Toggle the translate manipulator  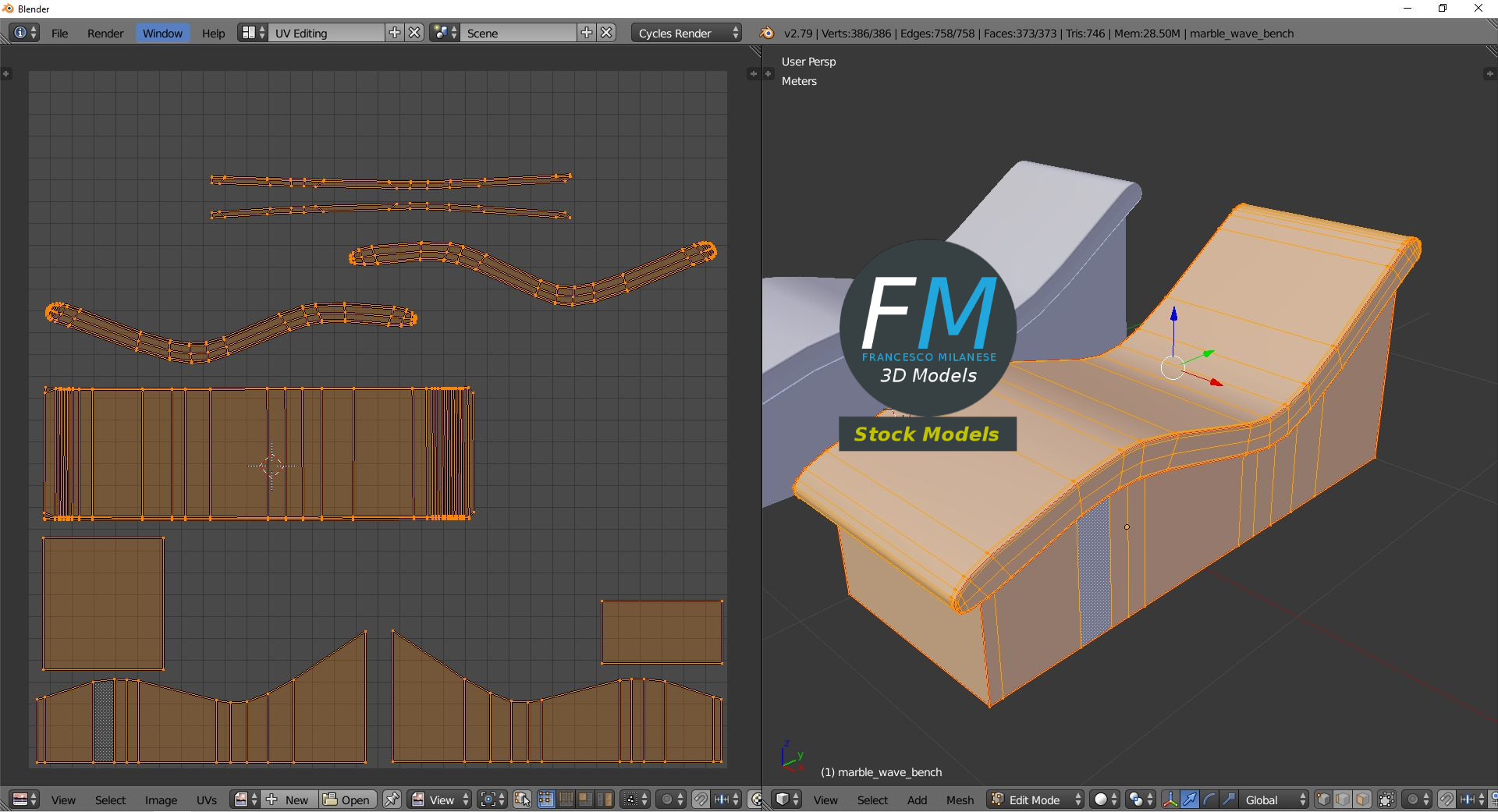pos(1190,800)
